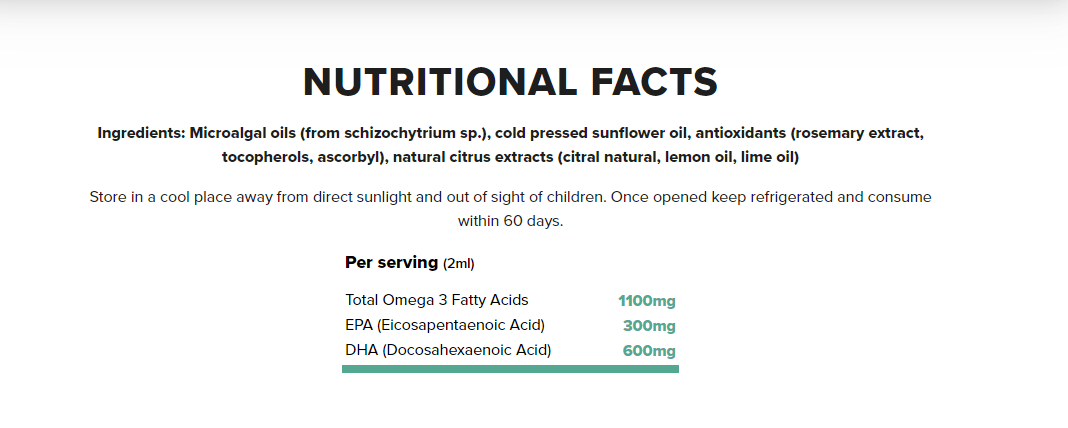Click the 1100mg value

[x=646, y=301]
